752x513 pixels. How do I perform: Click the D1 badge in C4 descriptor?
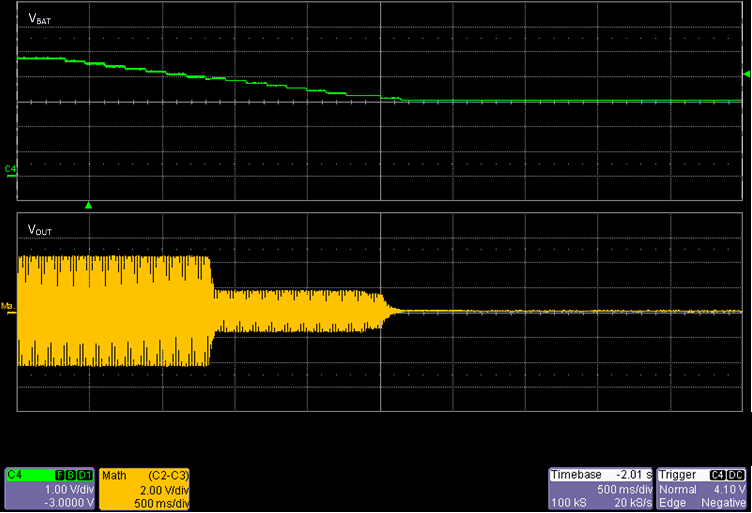point(85,475)
